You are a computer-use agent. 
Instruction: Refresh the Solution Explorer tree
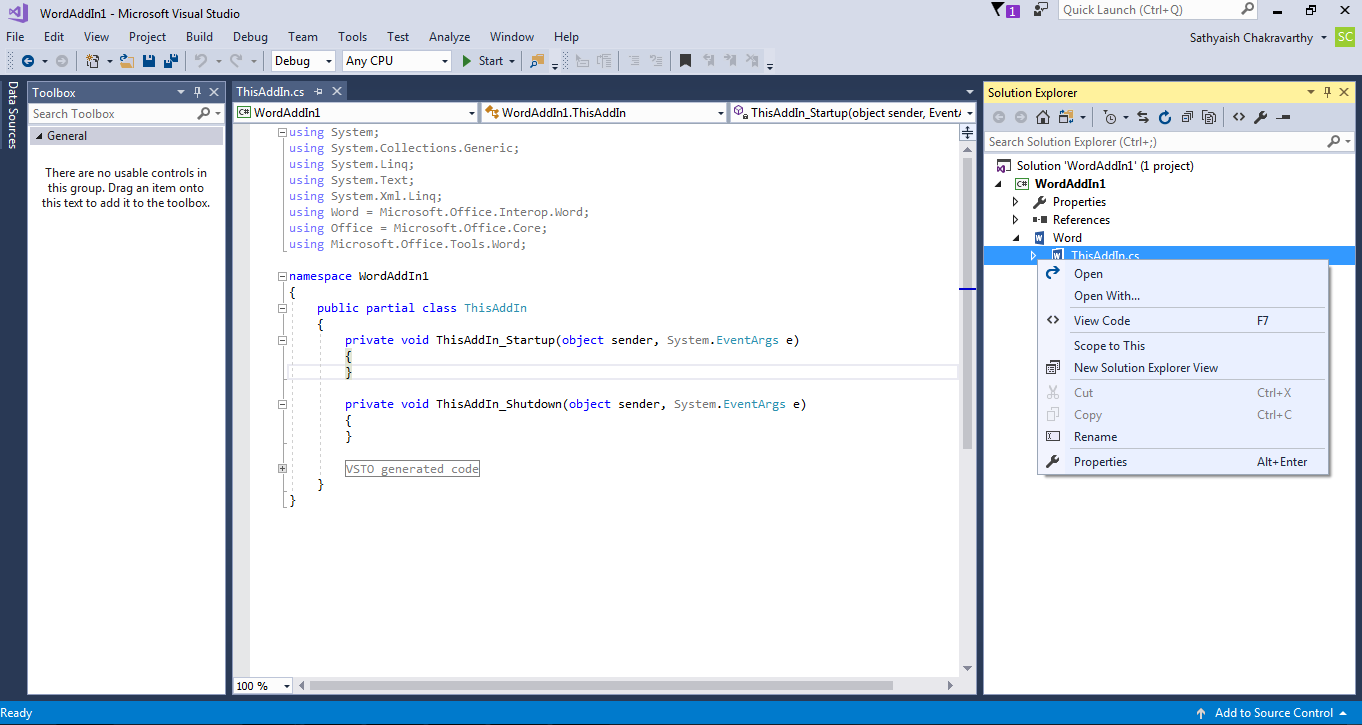tap(1165, 117)
